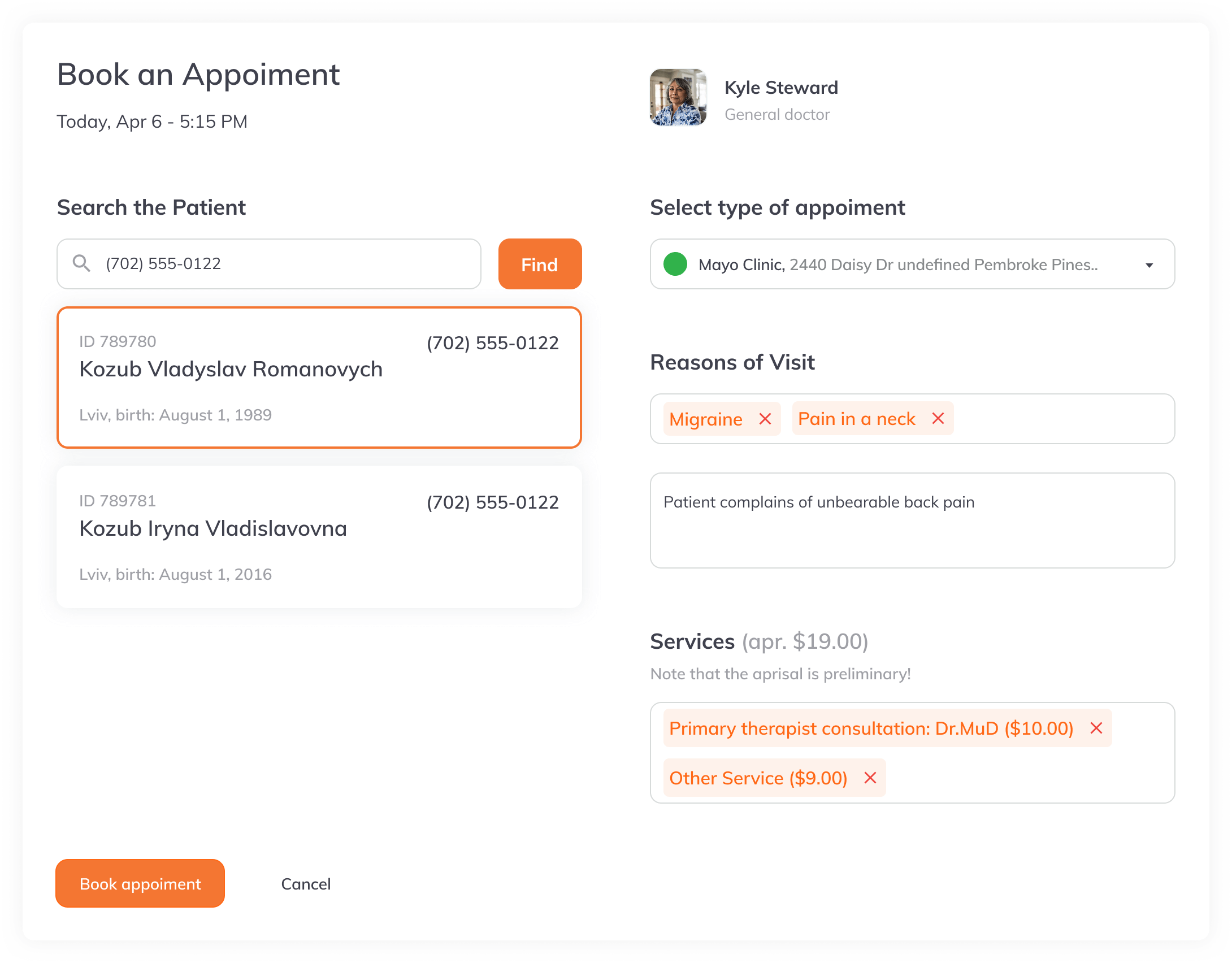Screen dimensions: 1232x963
Task: Select patient Kozub Vladyslav Romanovych
Action: [x=319, y=378]
